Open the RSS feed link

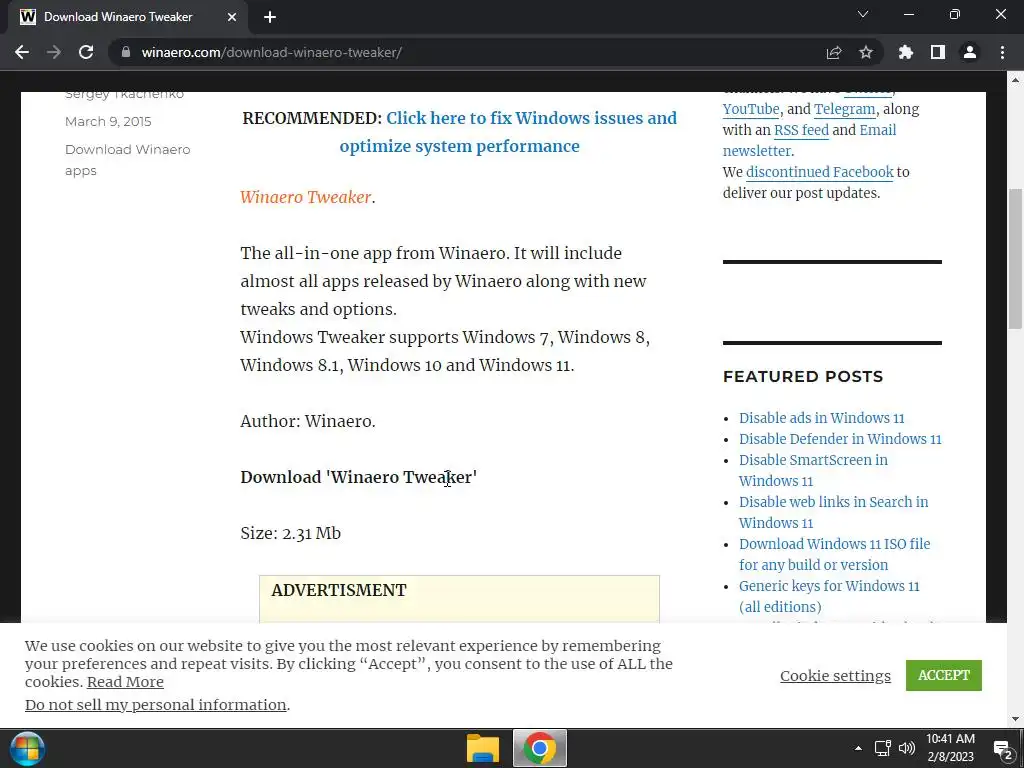pos(801,130)
